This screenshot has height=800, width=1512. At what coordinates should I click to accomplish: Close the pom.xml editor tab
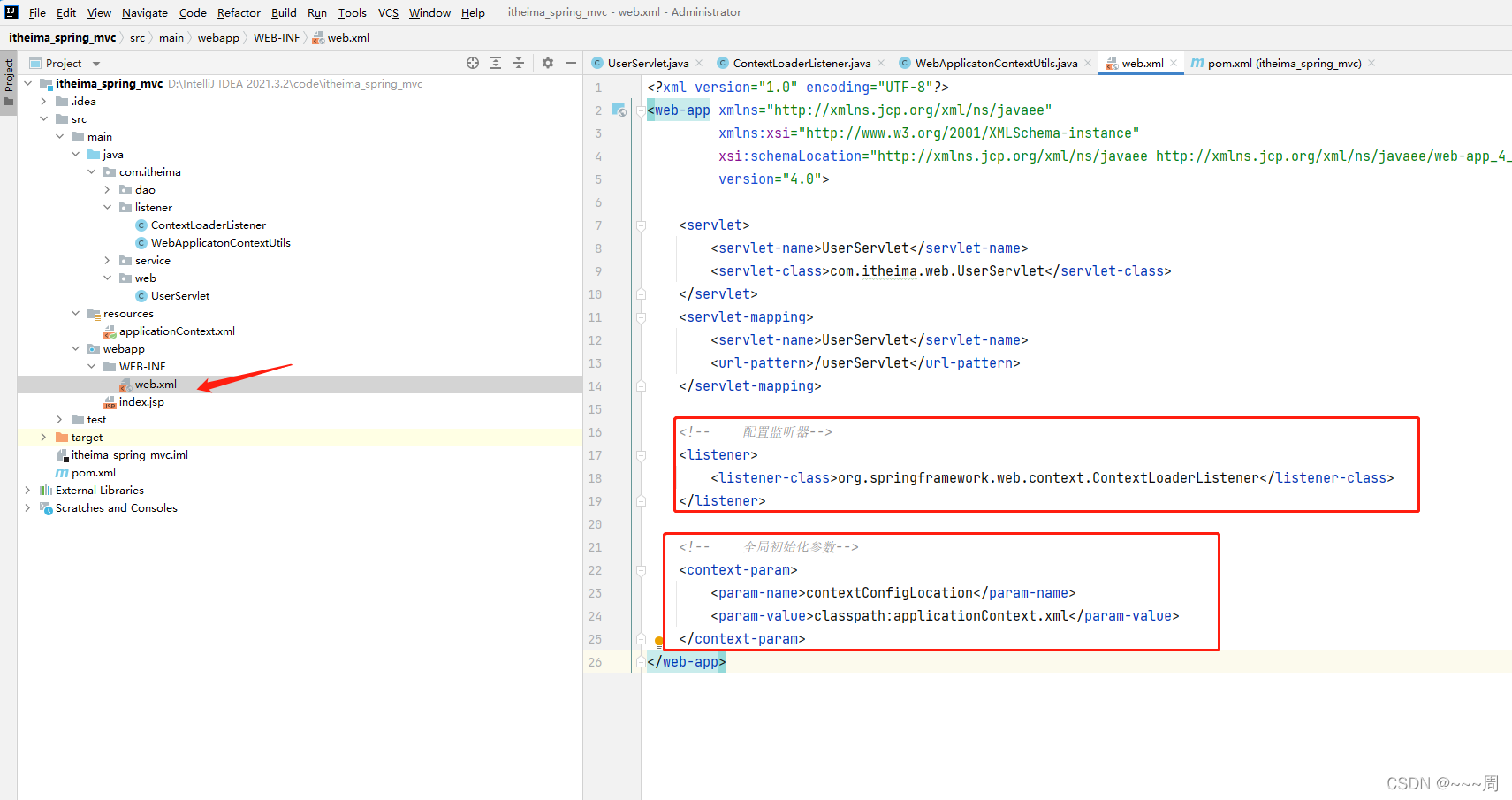tap(1371, 63)
